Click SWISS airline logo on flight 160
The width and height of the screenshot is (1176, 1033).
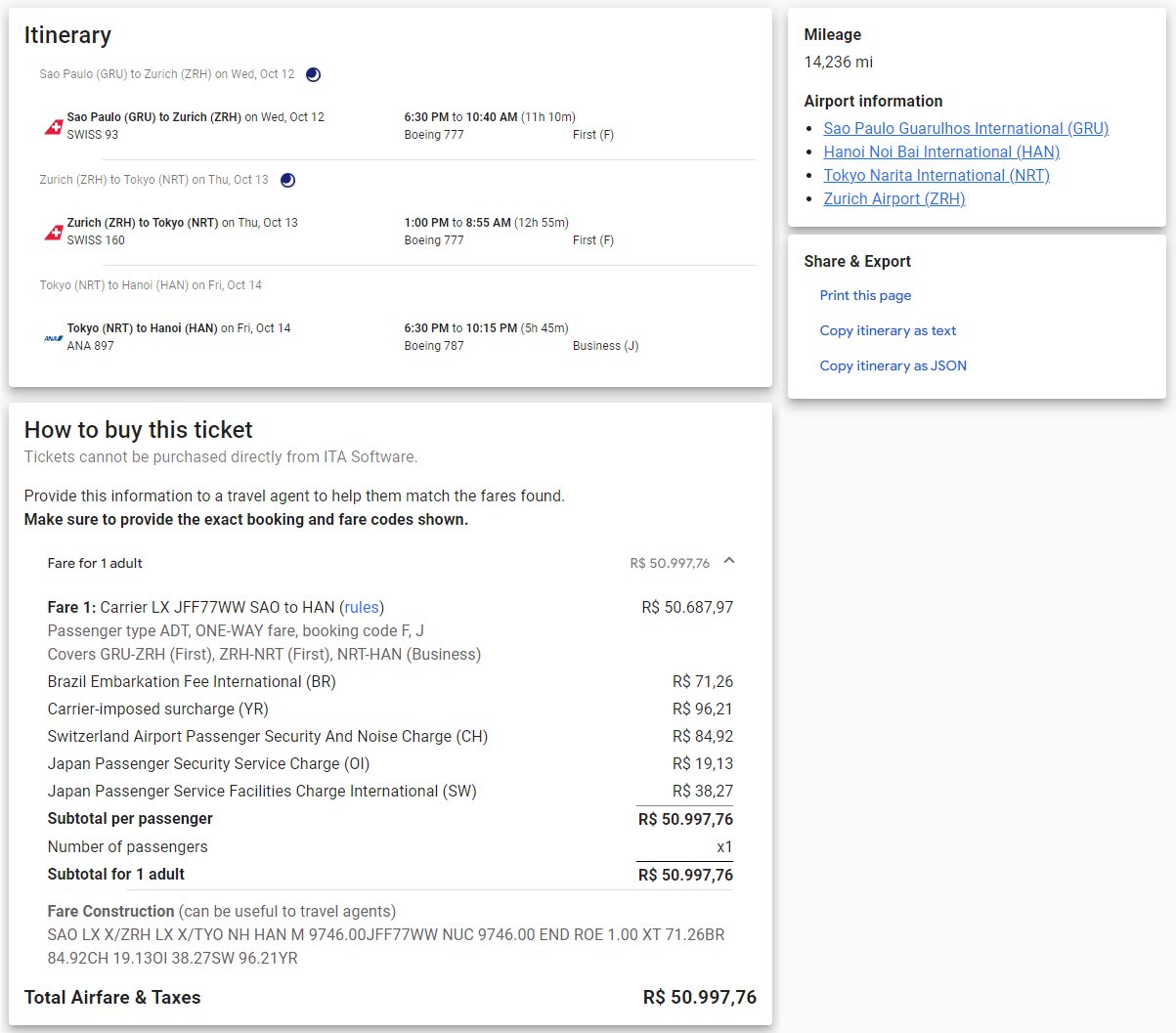point(54,232)
